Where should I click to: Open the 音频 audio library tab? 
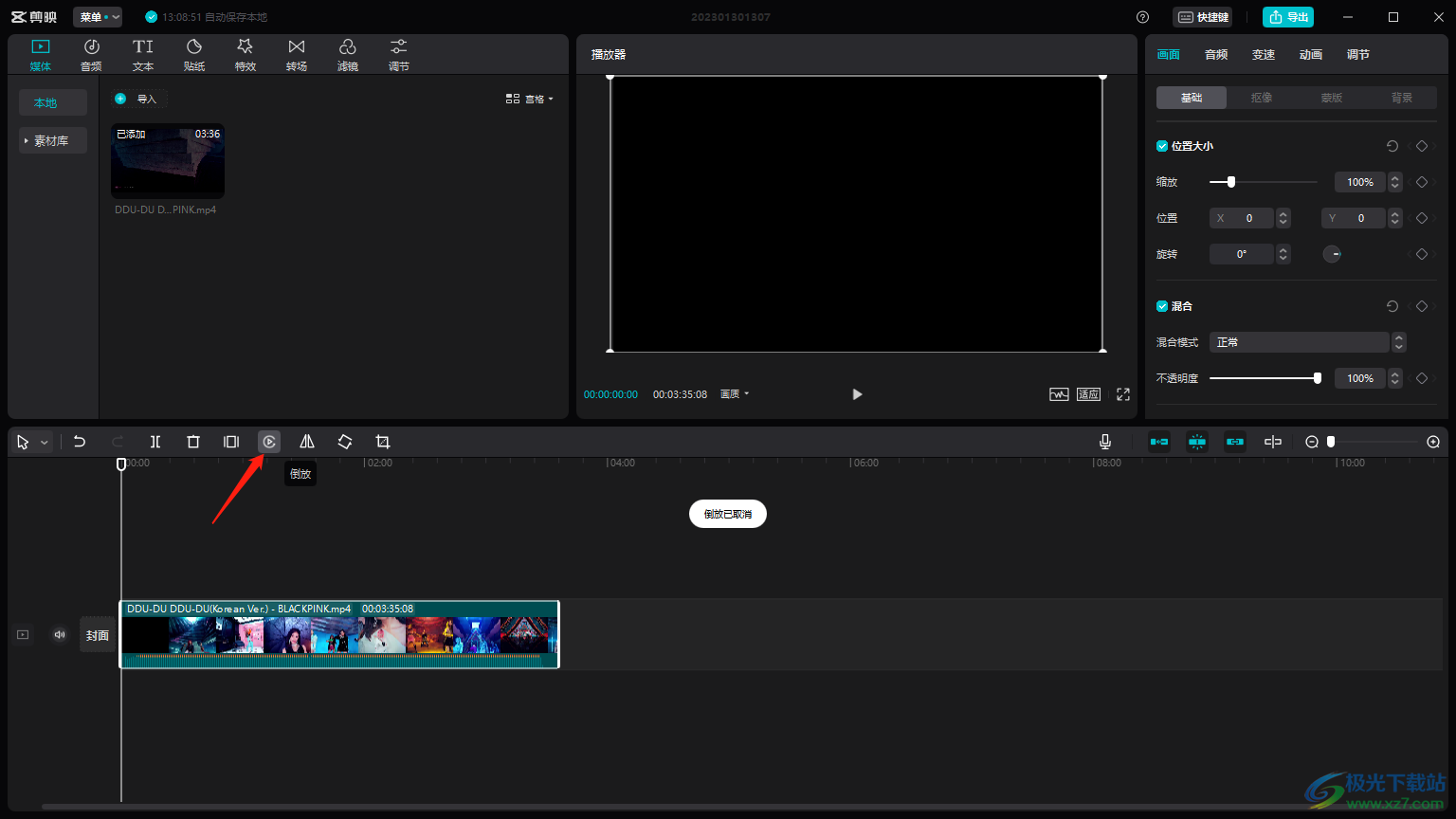(92, 55)
